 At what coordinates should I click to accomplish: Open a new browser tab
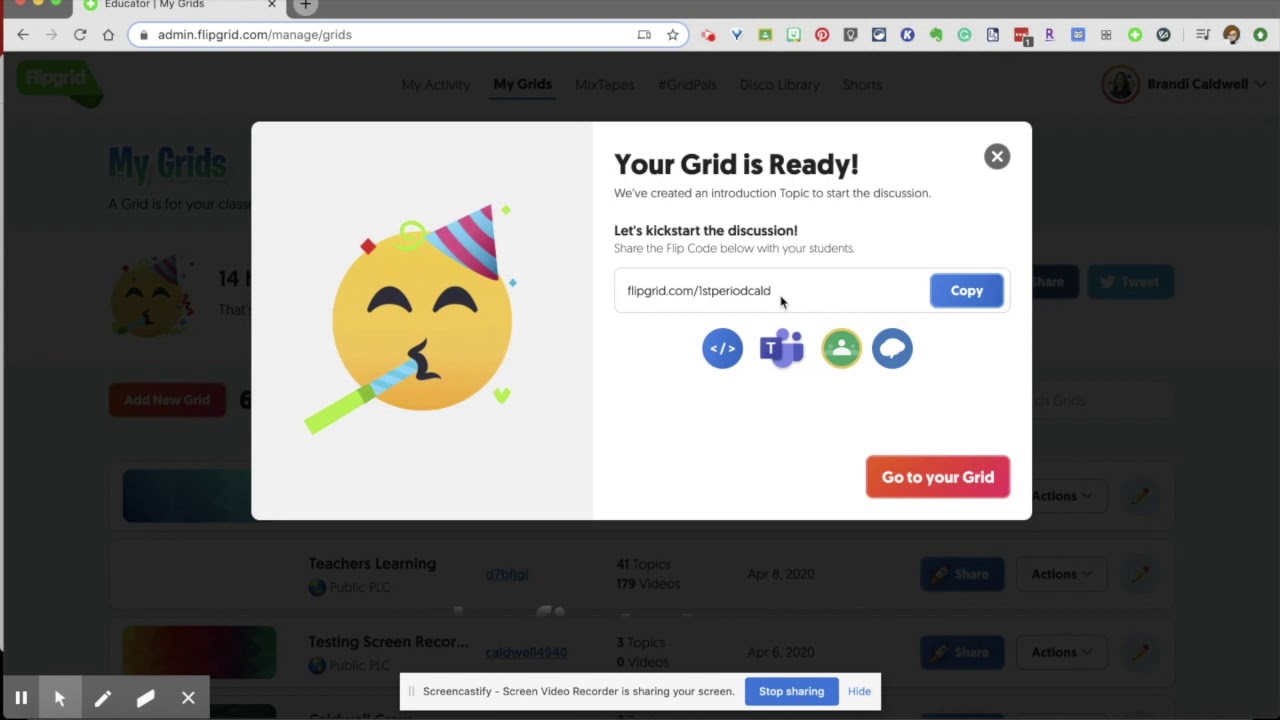[x=305, y=6]
